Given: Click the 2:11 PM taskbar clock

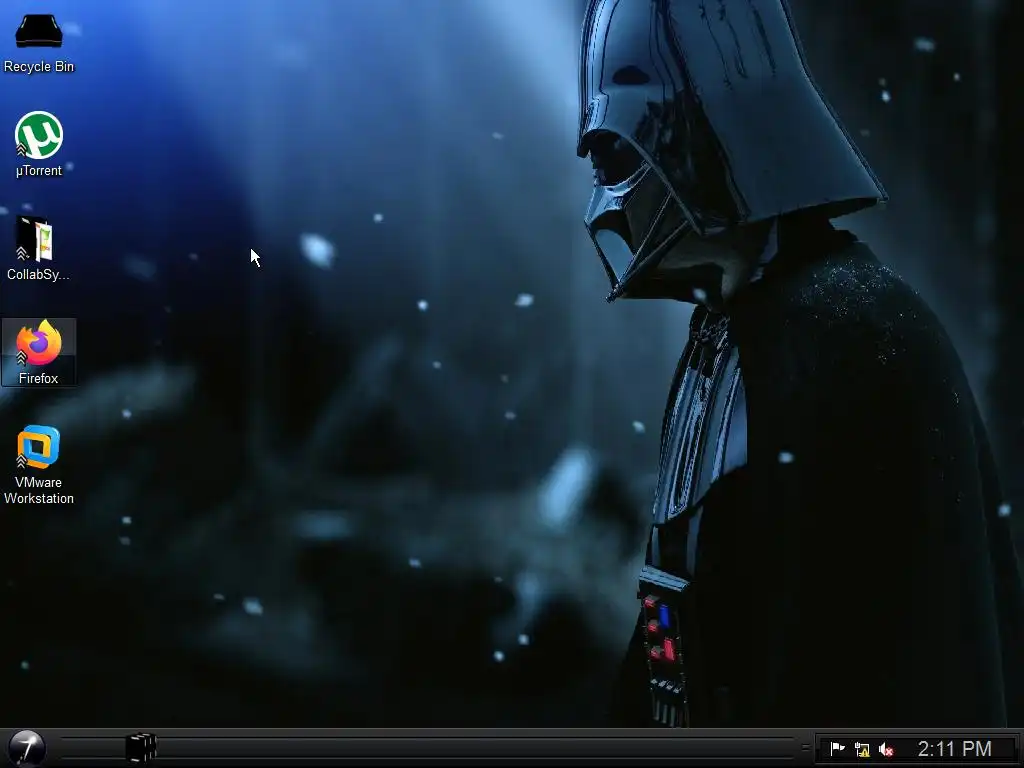Looking at the screenshot, I should point(954,748).
